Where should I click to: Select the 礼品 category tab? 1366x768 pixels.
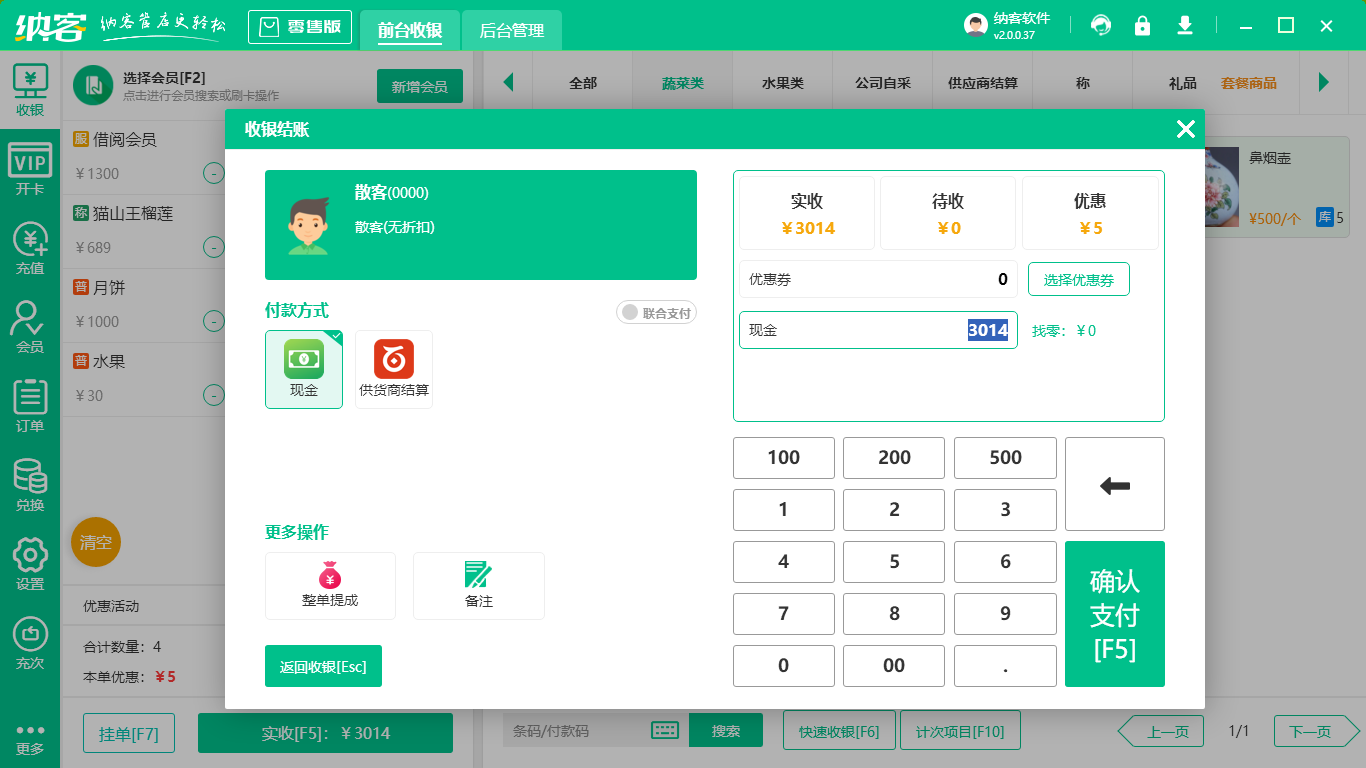(1183, 83)
